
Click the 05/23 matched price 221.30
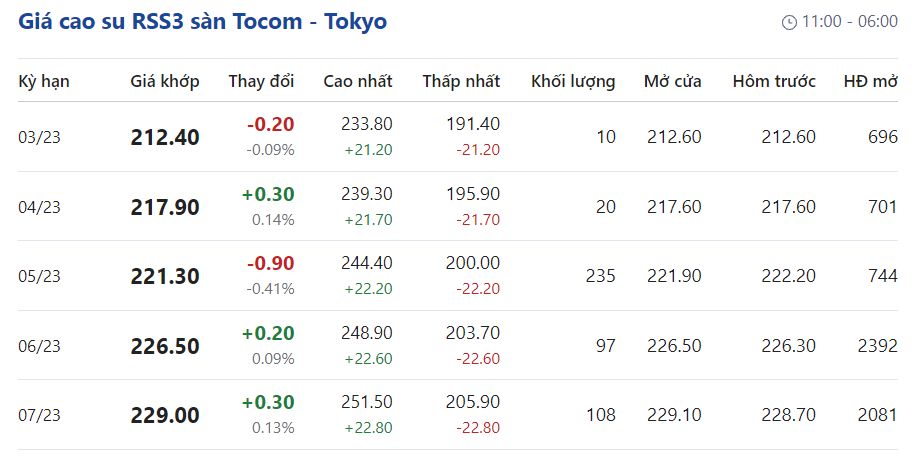coord(165,276)
